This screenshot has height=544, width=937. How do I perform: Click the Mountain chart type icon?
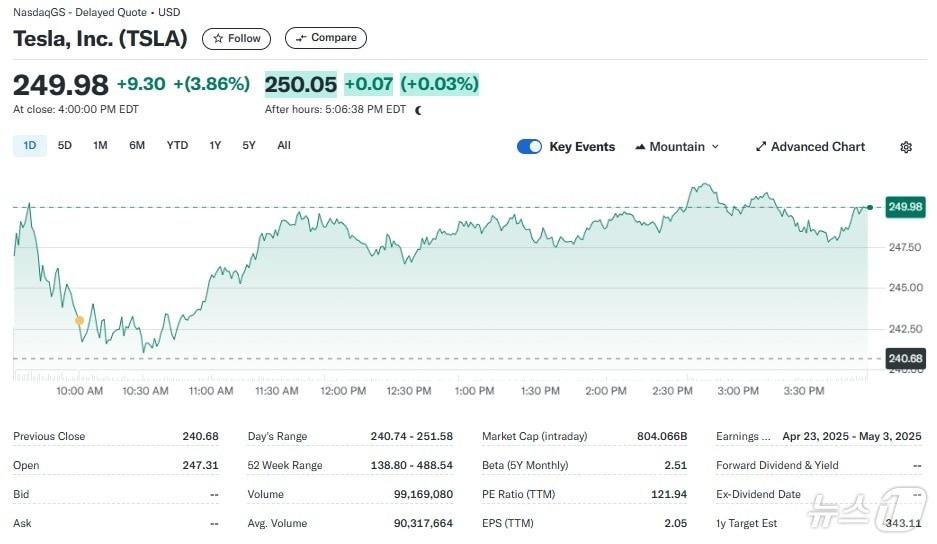[x=639, y=147]
